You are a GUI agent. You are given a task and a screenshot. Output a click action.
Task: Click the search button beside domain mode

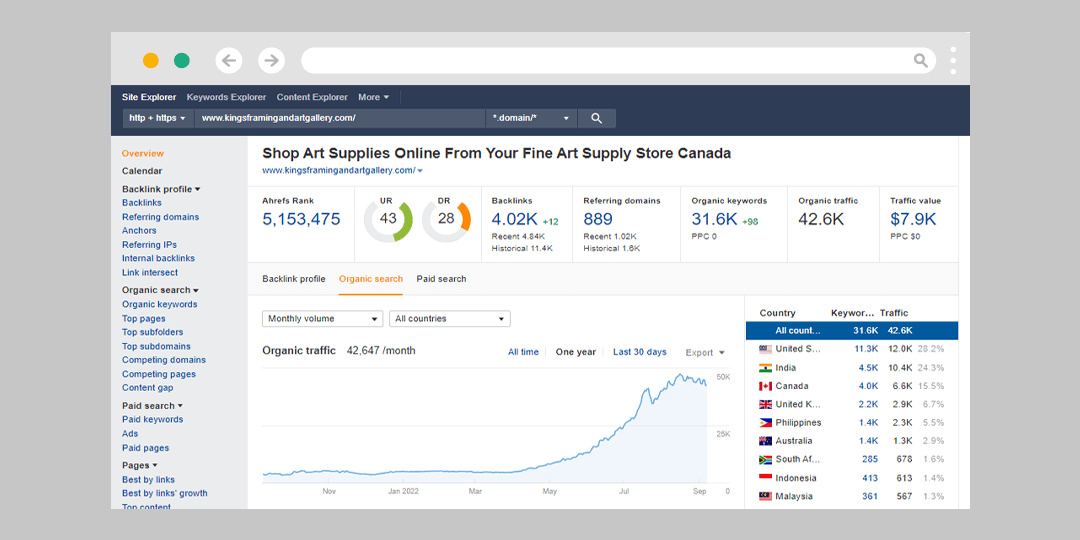(x=597, y=118)
